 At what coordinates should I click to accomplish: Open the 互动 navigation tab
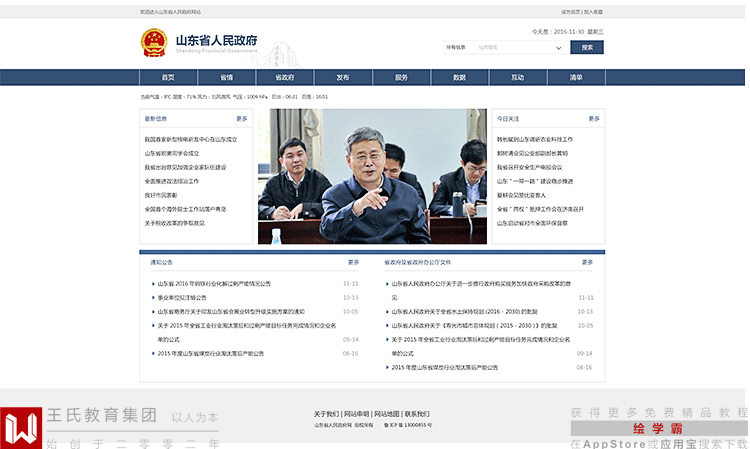pos(518,77)
